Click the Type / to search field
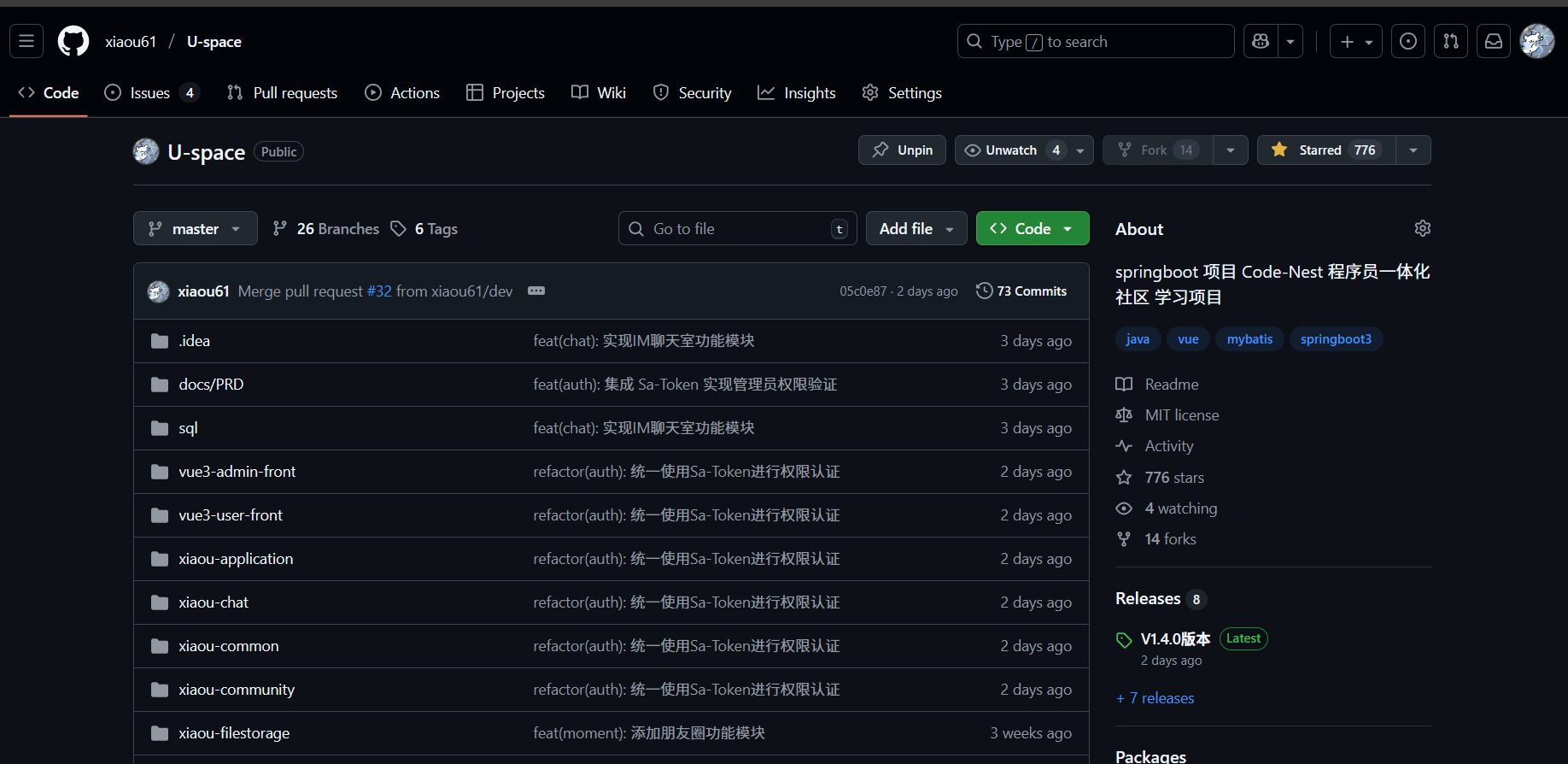This screenshot has width=1568, height=764. 1096,41
